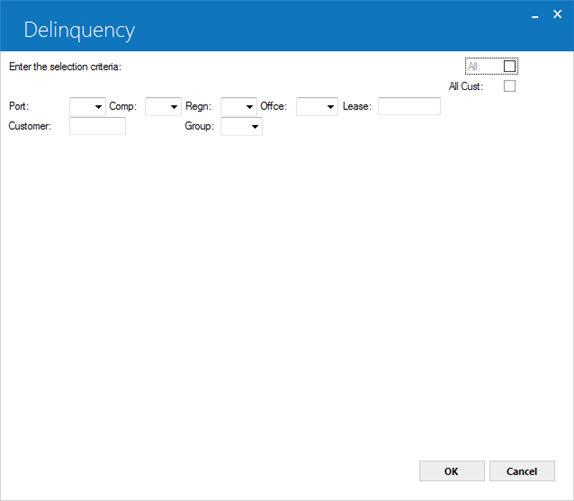Open the Regn dropdown
Image resolution: width=574 pixels, height=501 pixels.
point(239,106)
